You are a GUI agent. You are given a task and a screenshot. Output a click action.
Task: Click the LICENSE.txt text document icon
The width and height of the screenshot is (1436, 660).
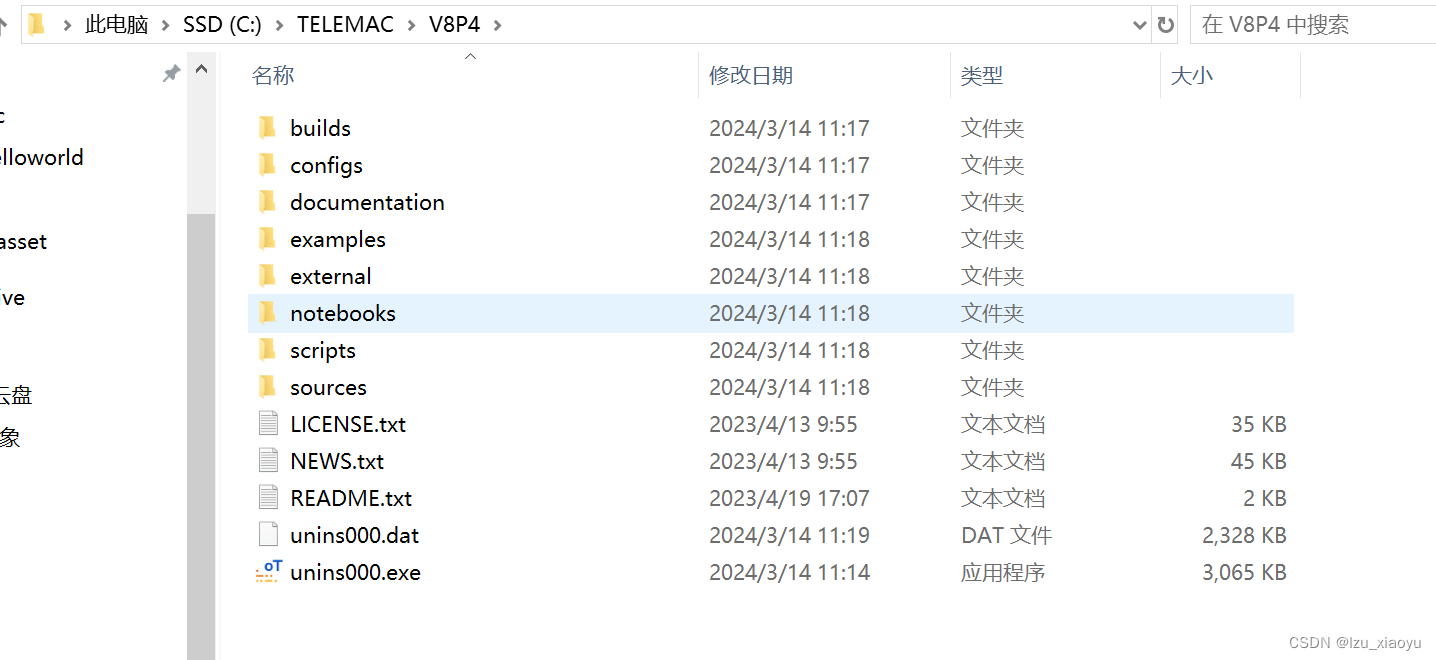point(267,423)
